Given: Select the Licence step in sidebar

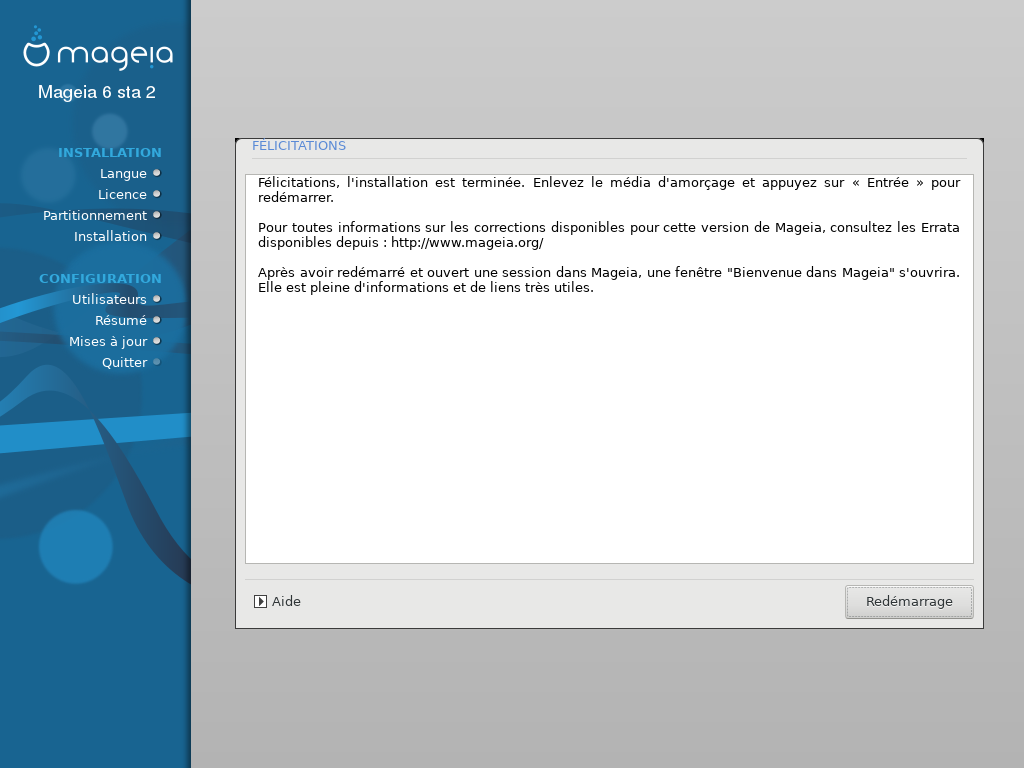Looking at the screenshot, I should [x=122, y=195].
